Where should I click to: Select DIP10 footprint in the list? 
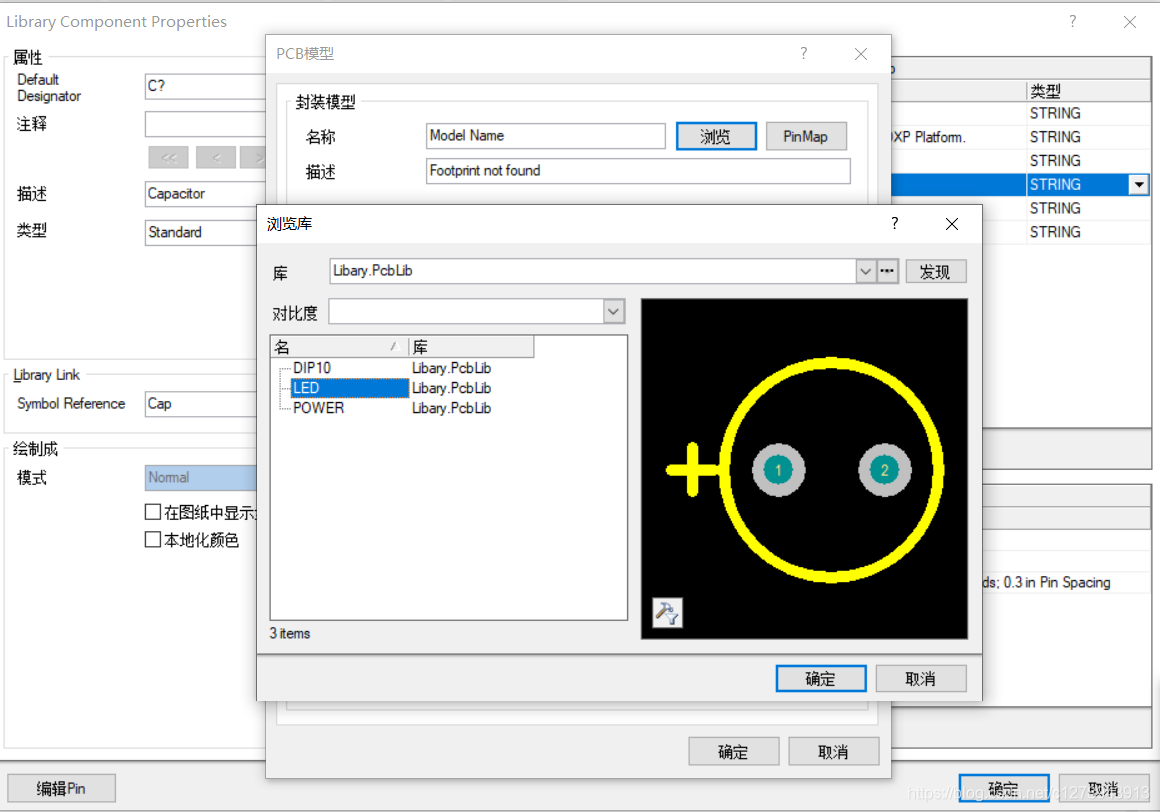pyautogui.click(x=312, y=368)
